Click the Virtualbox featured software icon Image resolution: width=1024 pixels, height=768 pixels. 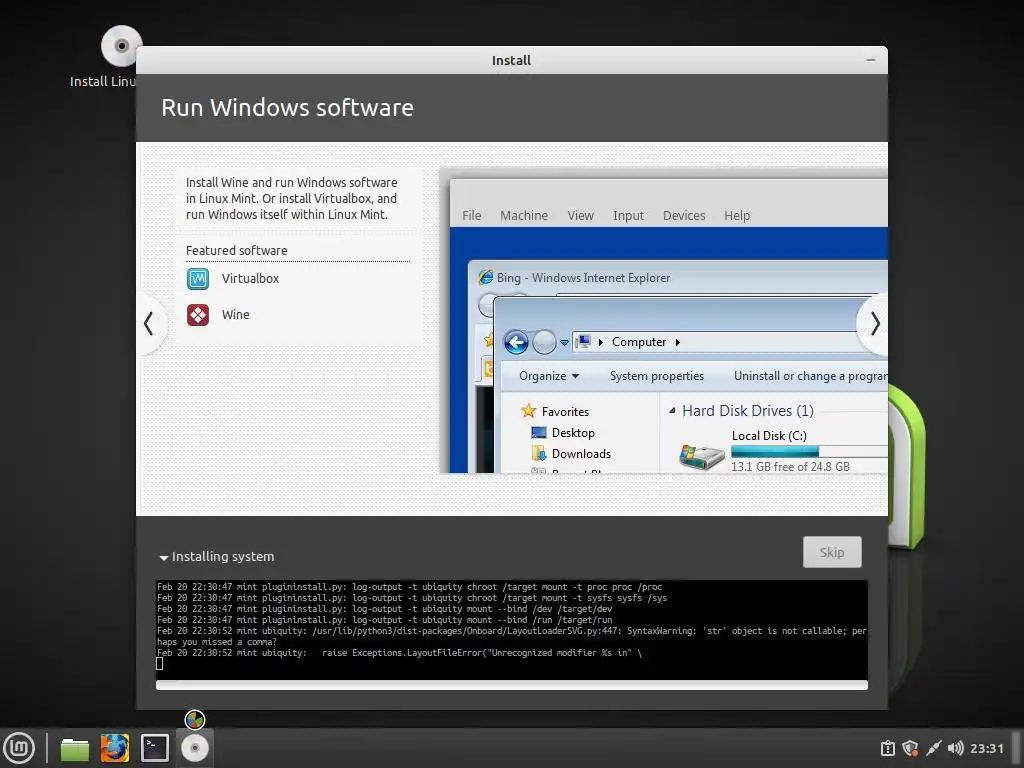pos(198,279)
